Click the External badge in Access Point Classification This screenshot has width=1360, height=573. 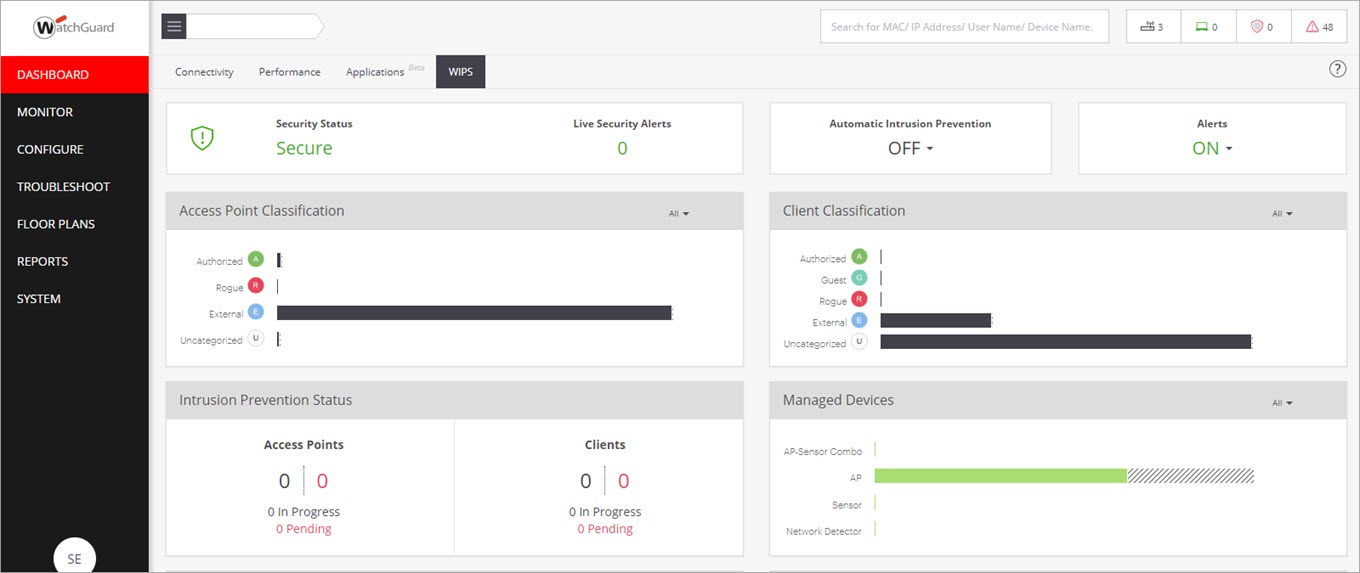(x=256, y=312)
